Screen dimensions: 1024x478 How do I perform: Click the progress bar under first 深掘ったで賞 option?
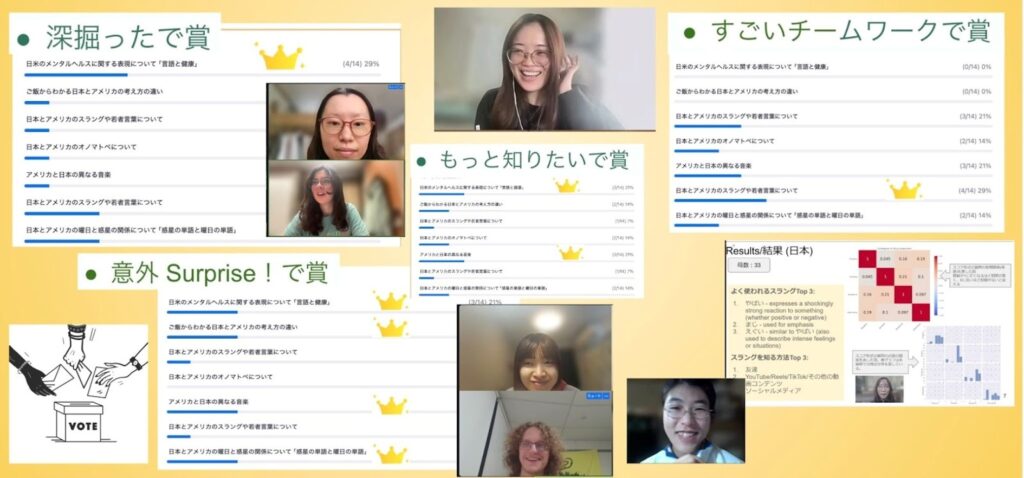pyautogui.click(x=78, y=74)
